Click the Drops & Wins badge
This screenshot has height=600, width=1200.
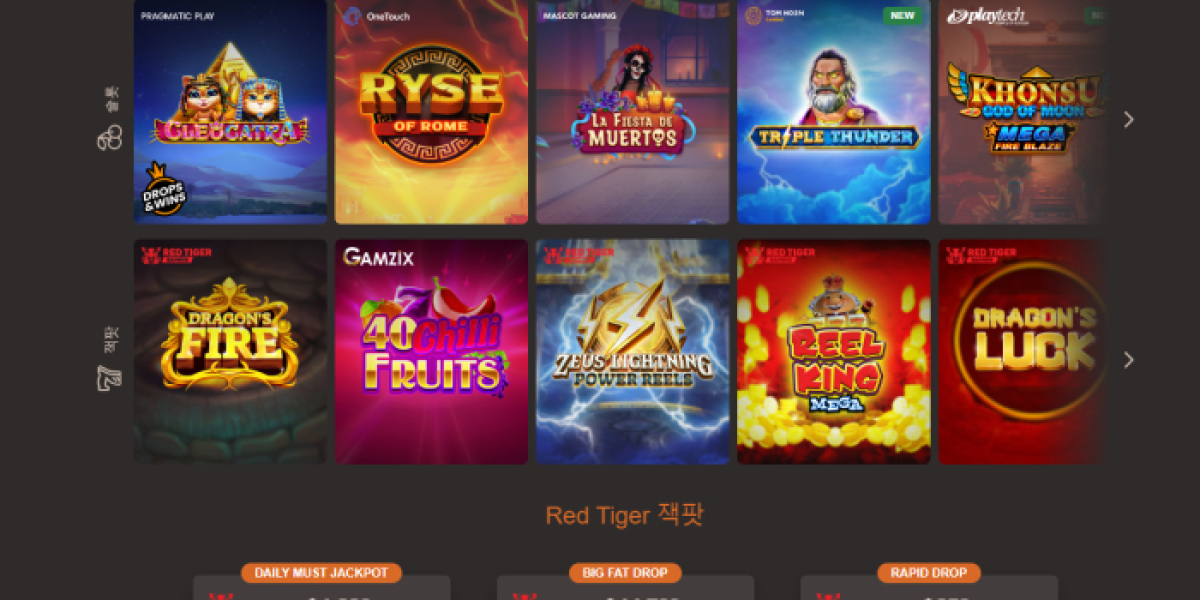click(165, 188)
